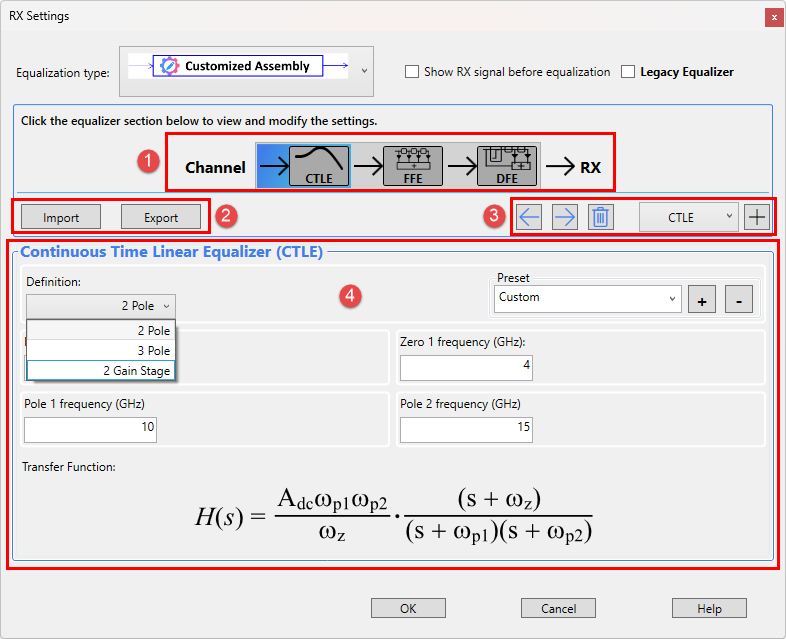Screen dimensions: 786x639
Task: Enable Show RX signal before equalization
Action: coord(412,72)
